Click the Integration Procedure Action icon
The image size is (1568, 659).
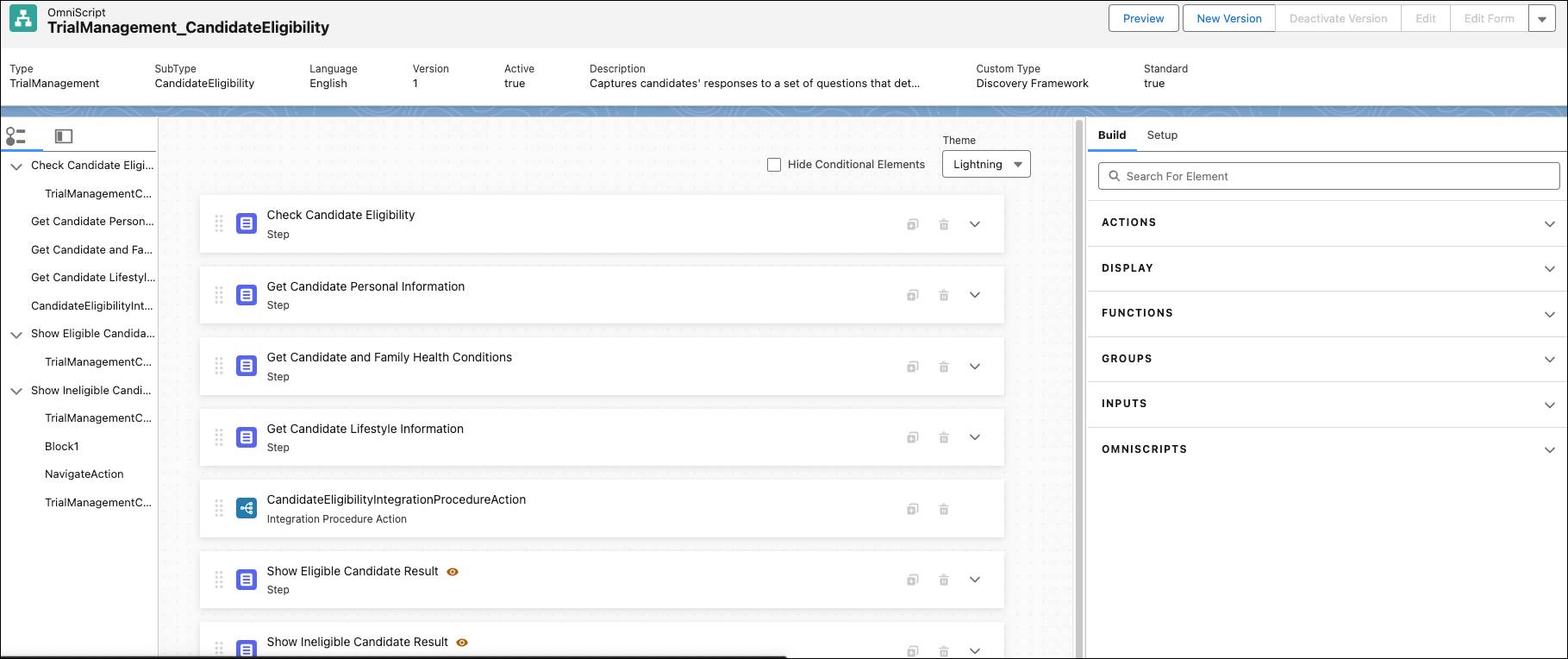pos(247,509)
